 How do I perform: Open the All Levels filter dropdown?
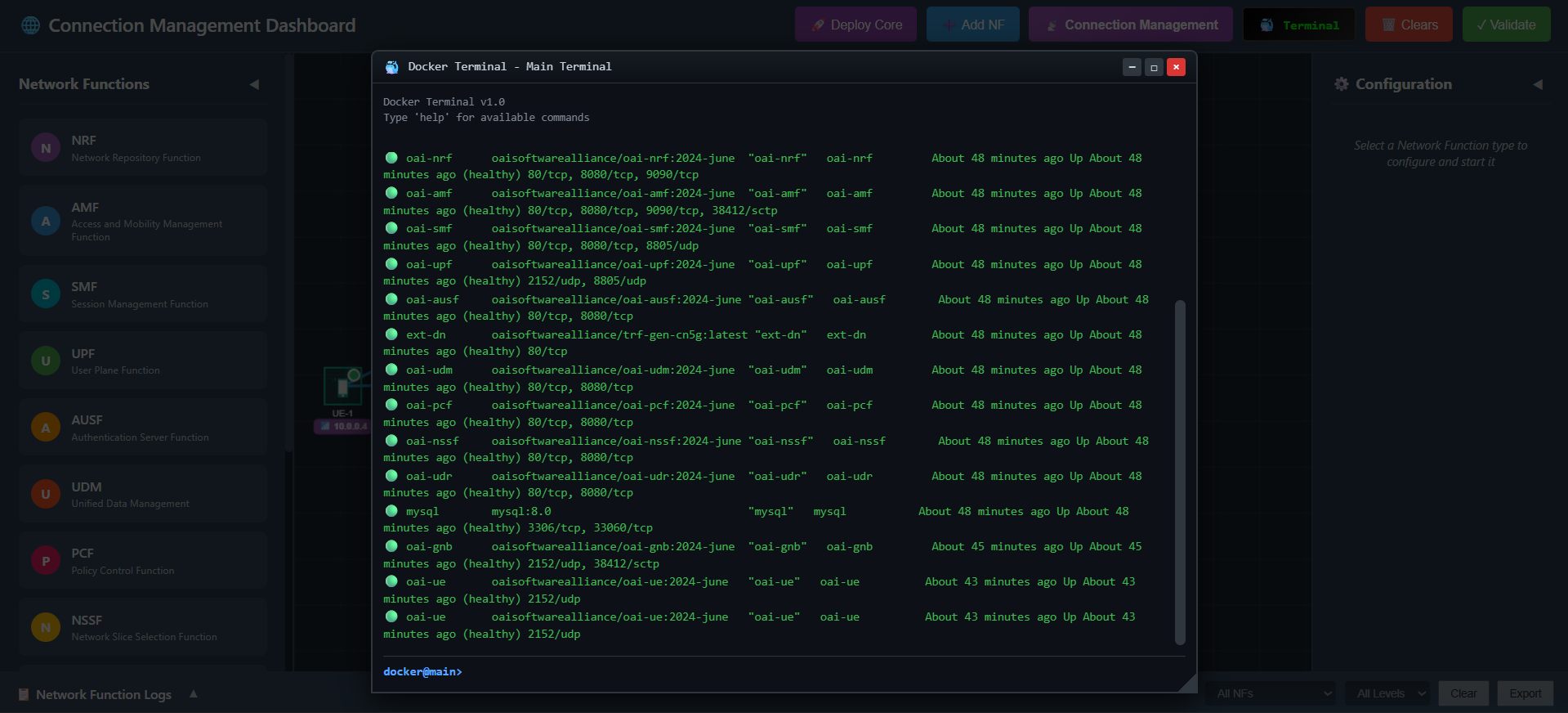coord(1388,693)
